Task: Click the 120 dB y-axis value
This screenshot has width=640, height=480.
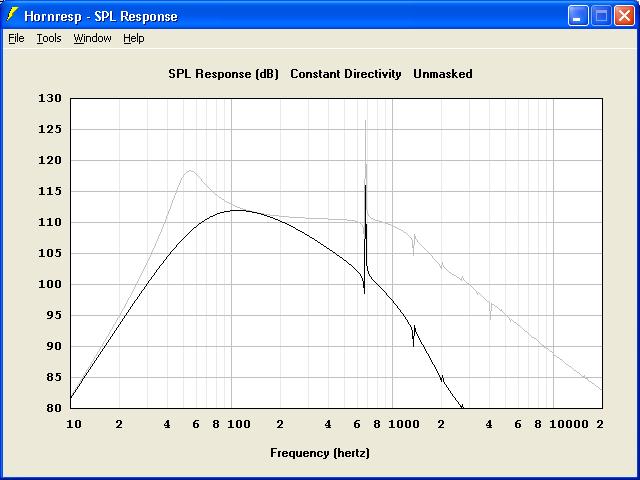Action: point(50,160)
